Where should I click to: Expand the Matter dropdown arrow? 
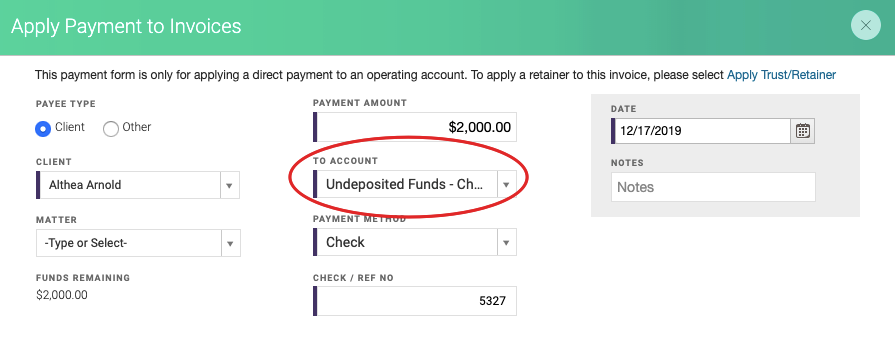coord(230,244)
